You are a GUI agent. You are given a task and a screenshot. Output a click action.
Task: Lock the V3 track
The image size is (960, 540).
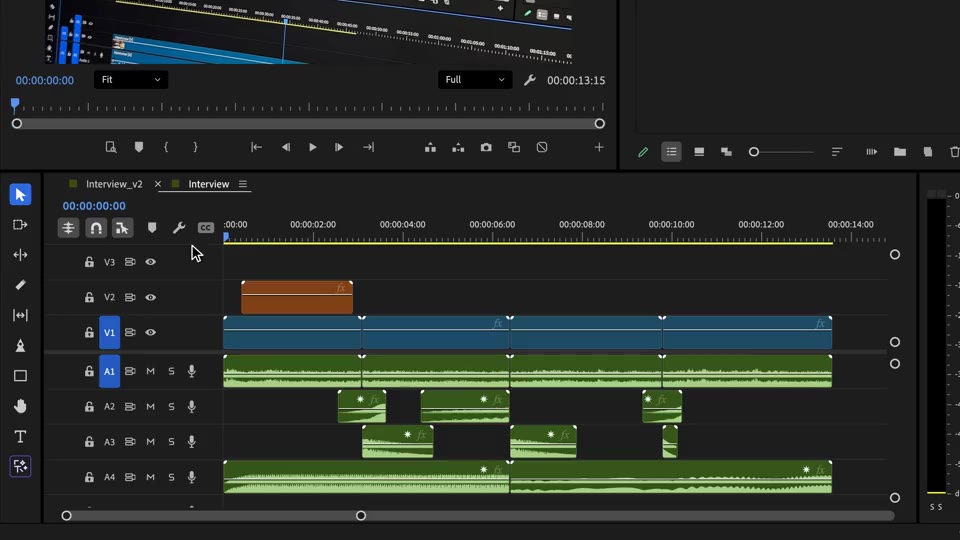coord(89,262)
